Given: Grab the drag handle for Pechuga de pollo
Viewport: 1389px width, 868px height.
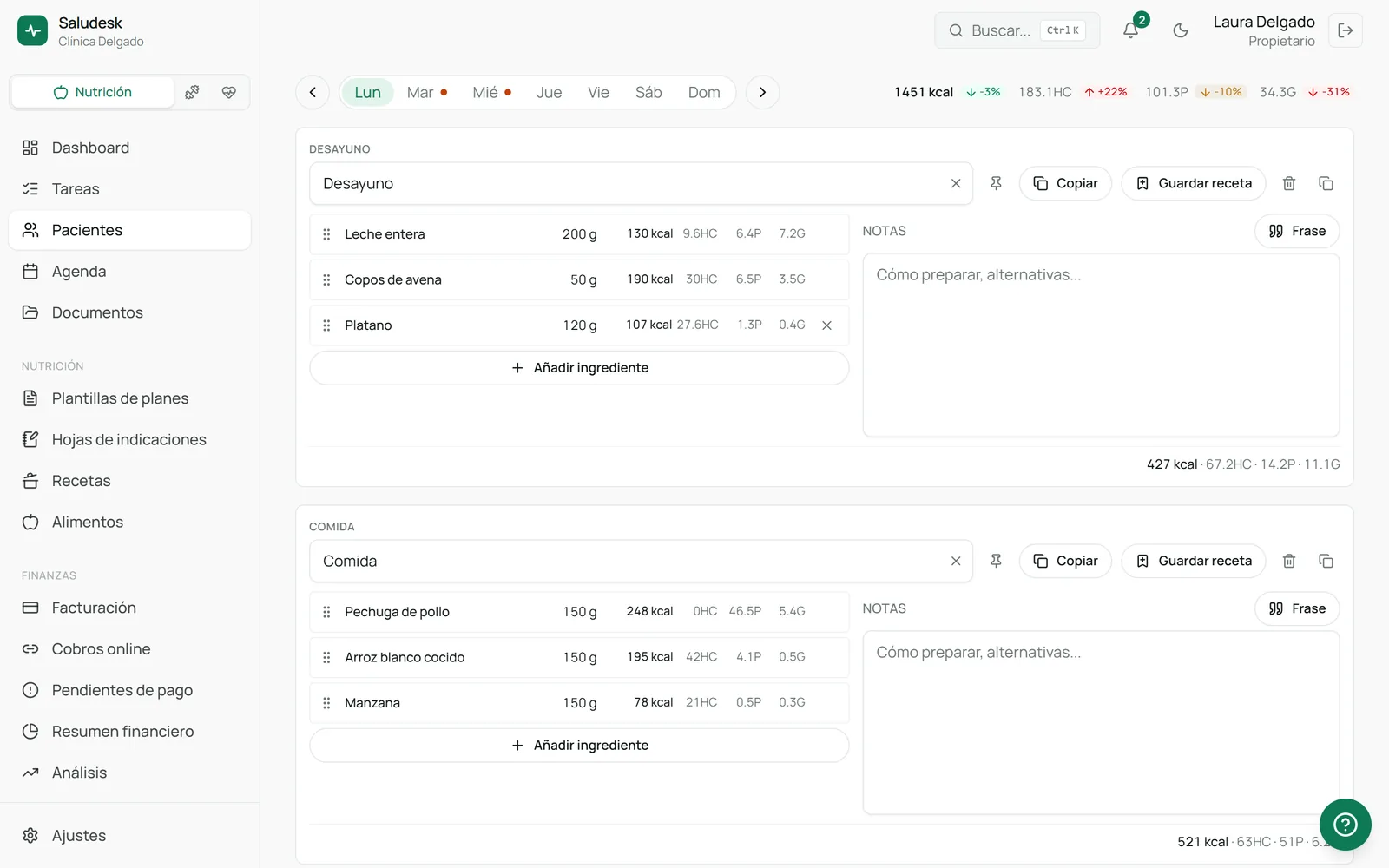Looking at the screenshot, I should [x=326, y=612].
